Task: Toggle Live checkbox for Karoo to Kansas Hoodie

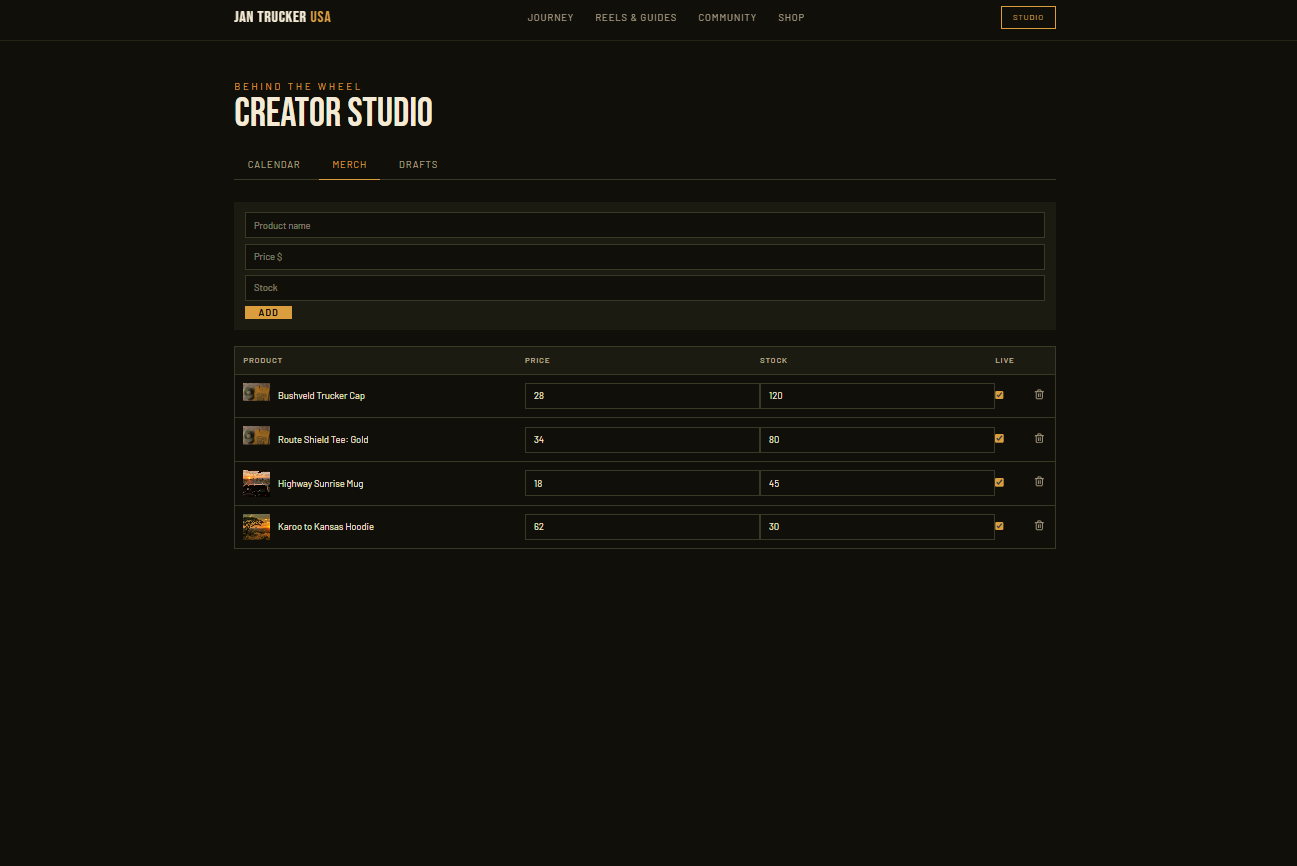Action: [999, 526]
